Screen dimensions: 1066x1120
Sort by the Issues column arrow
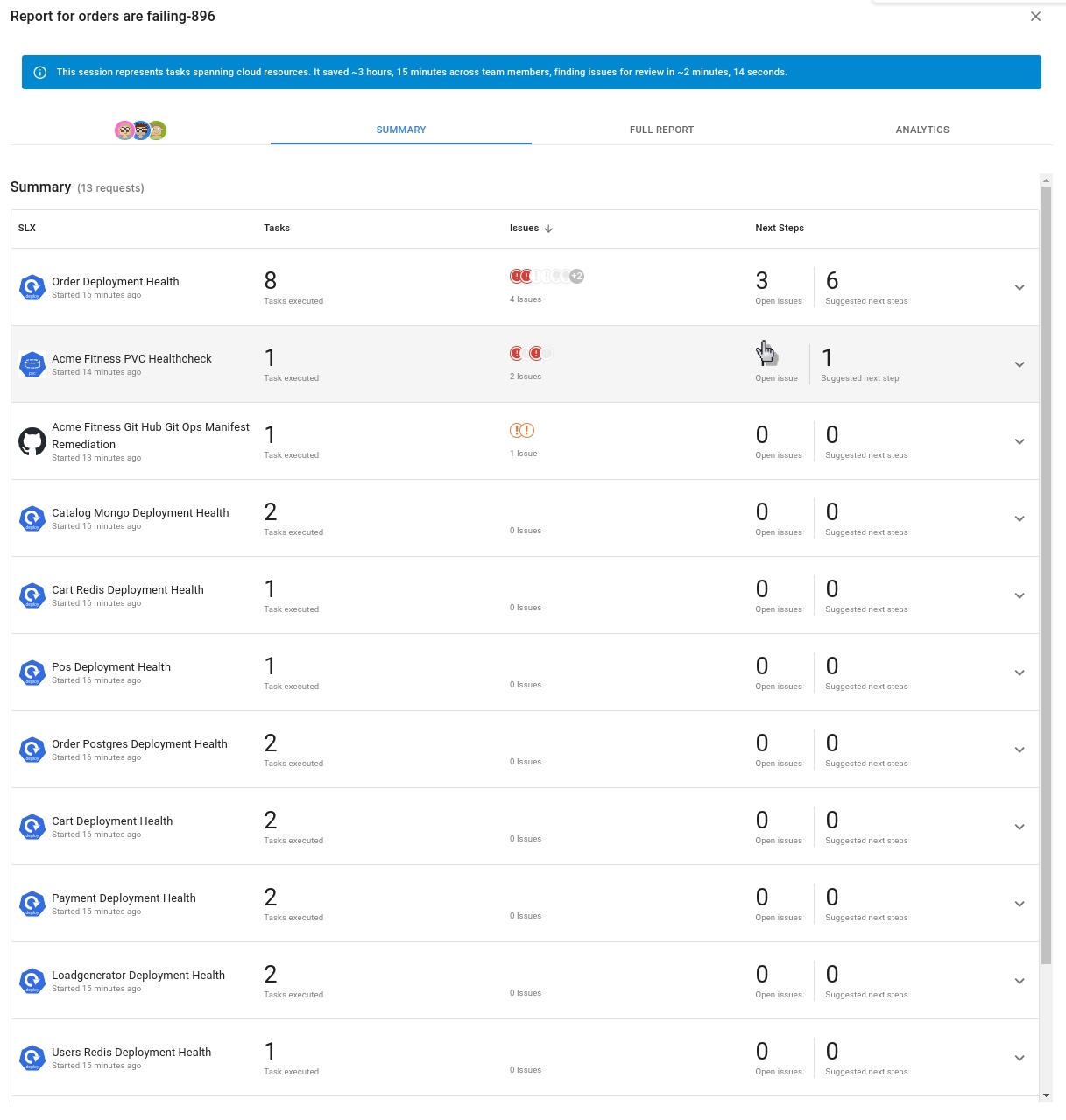pos(548,229)
